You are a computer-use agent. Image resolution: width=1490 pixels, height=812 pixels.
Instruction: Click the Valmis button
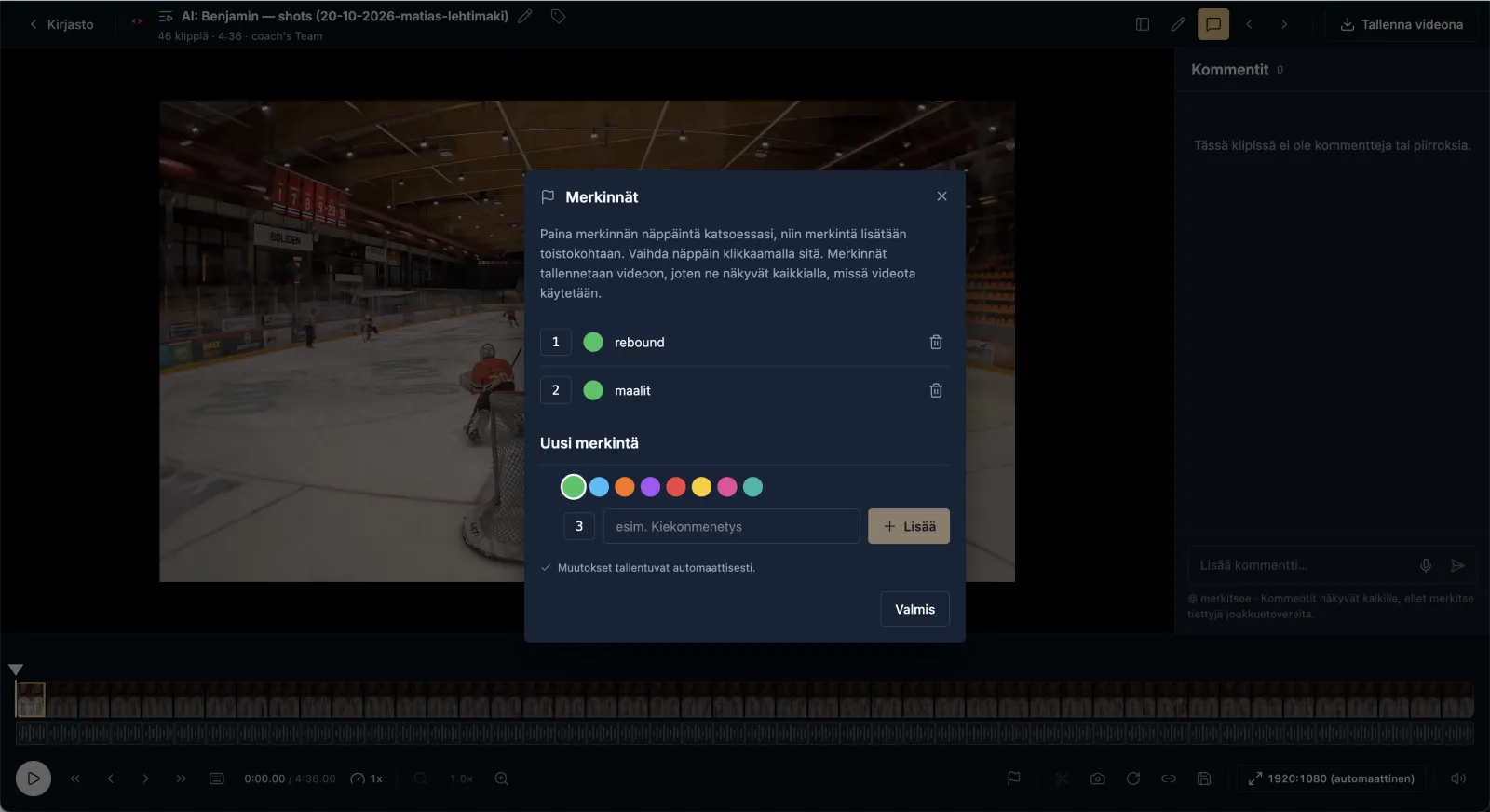(914, 609)
